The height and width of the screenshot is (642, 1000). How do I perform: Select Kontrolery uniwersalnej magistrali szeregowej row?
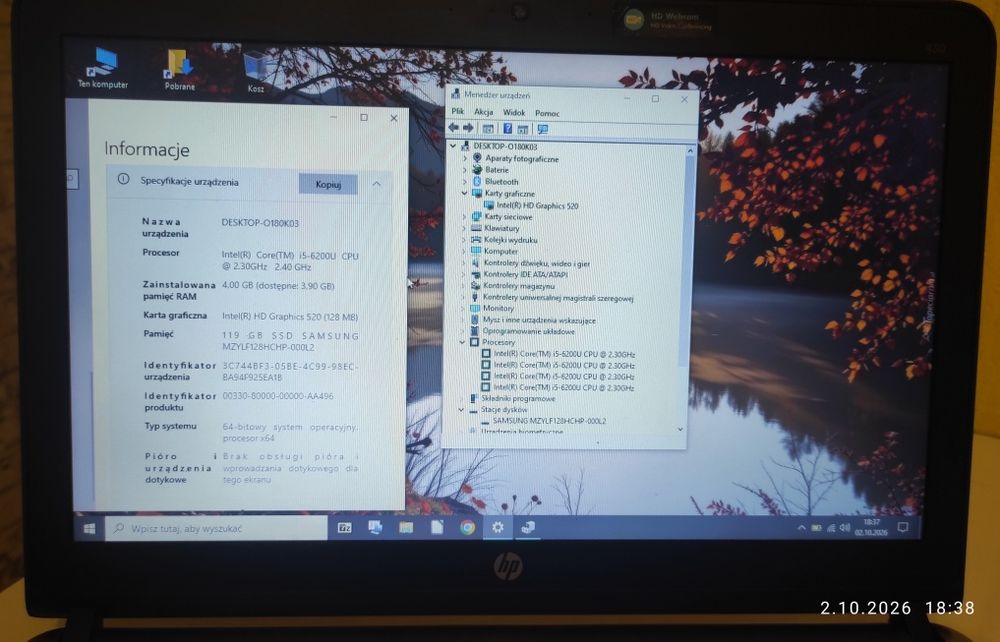tap(552, 297)
